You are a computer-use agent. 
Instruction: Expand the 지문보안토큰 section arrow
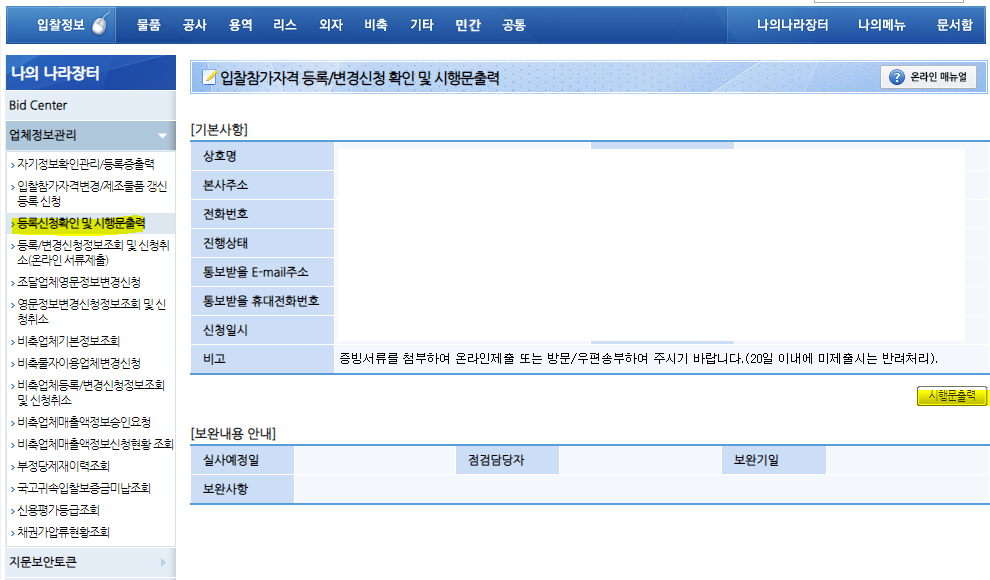click(163, 562)
